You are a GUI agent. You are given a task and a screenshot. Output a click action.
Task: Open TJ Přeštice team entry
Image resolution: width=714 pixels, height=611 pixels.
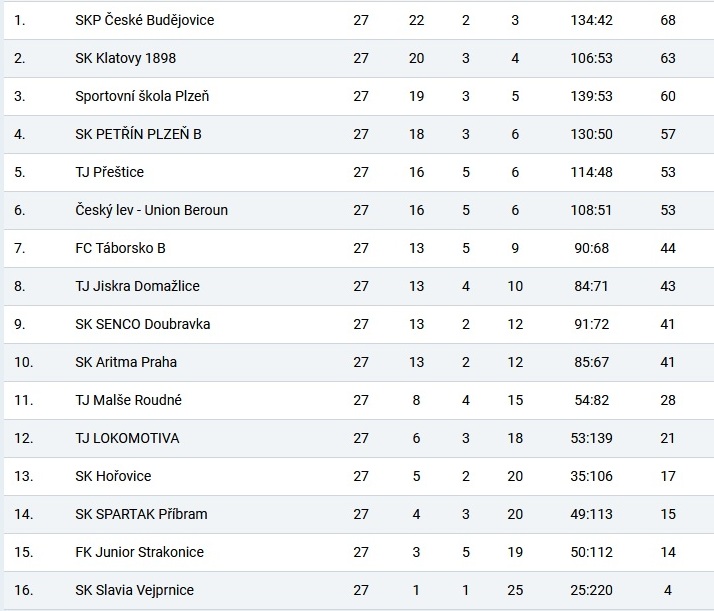click(x=109, y=172)
